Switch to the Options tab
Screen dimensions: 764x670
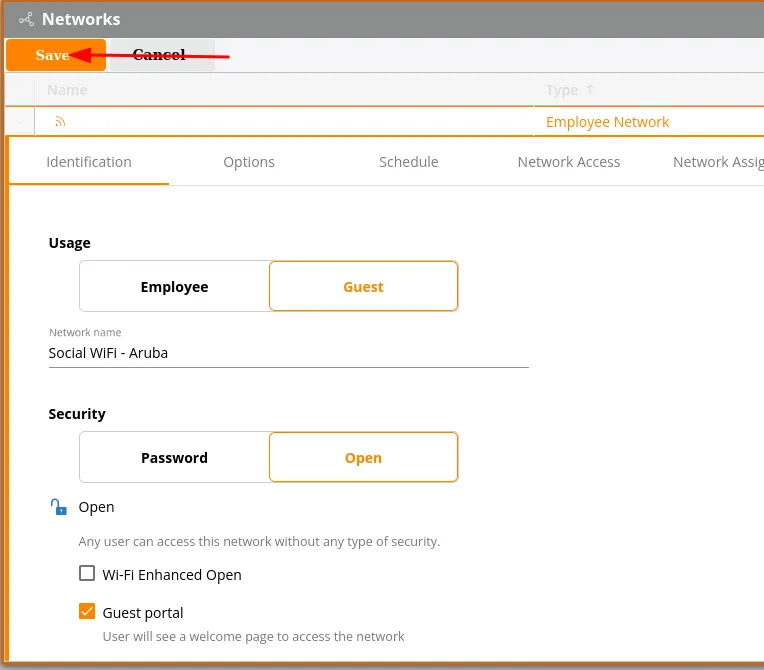(x=249, y=162)
